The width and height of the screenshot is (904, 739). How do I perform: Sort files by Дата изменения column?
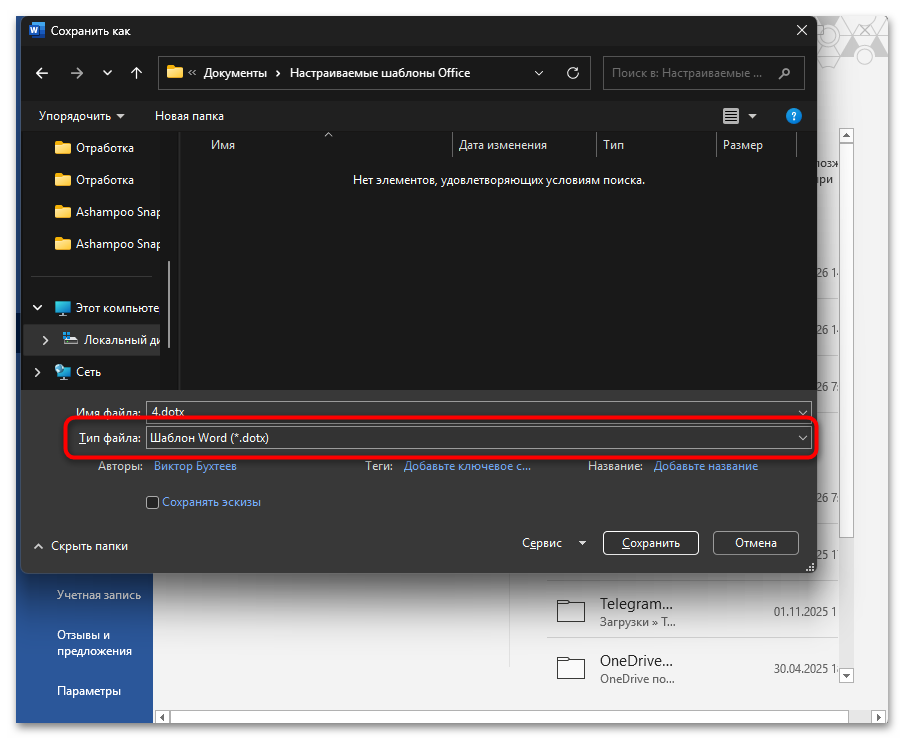click(503, 145)
